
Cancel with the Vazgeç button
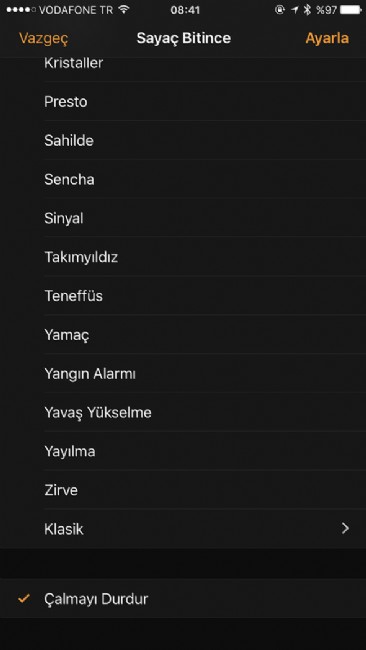tap(44, 38)
